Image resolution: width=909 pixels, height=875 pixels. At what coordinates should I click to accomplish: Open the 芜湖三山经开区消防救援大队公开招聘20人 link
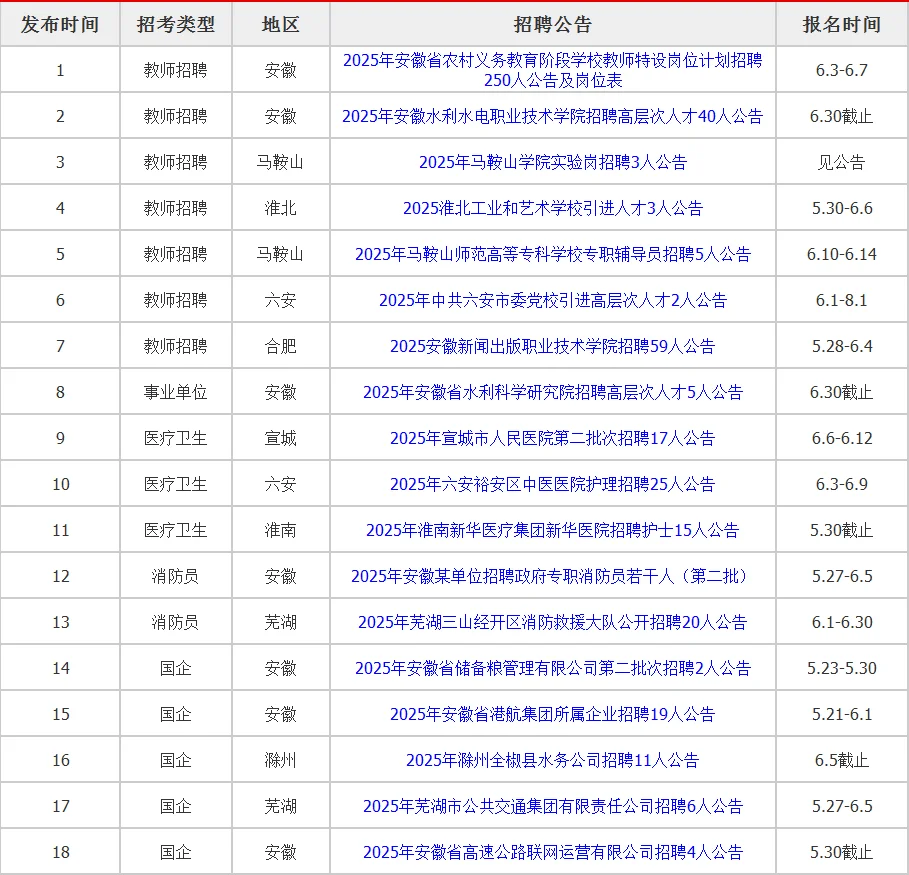pyautogui.click(x=552, y=622)
